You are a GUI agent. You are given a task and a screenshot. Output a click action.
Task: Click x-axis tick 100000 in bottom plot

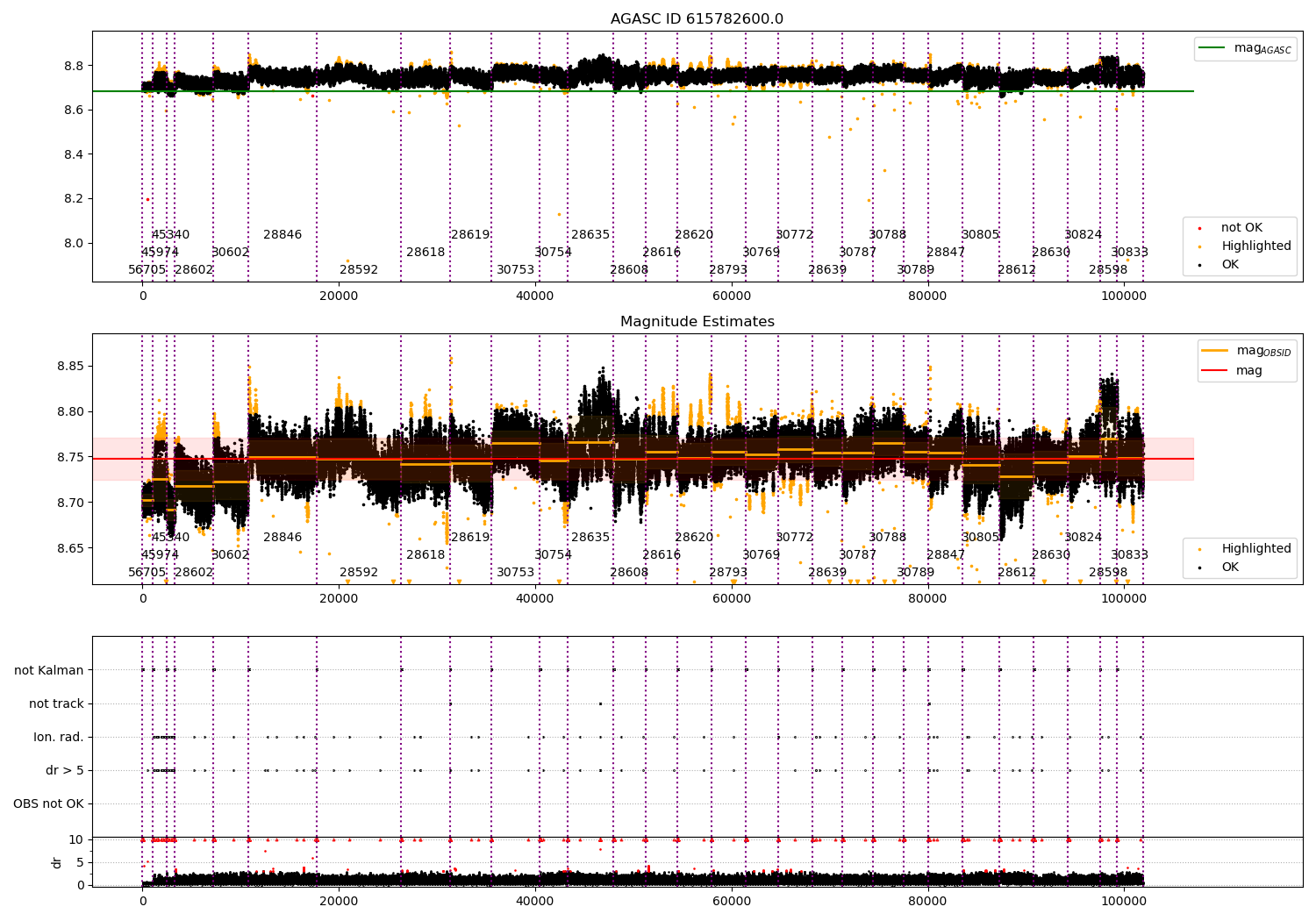(1123, 901)
